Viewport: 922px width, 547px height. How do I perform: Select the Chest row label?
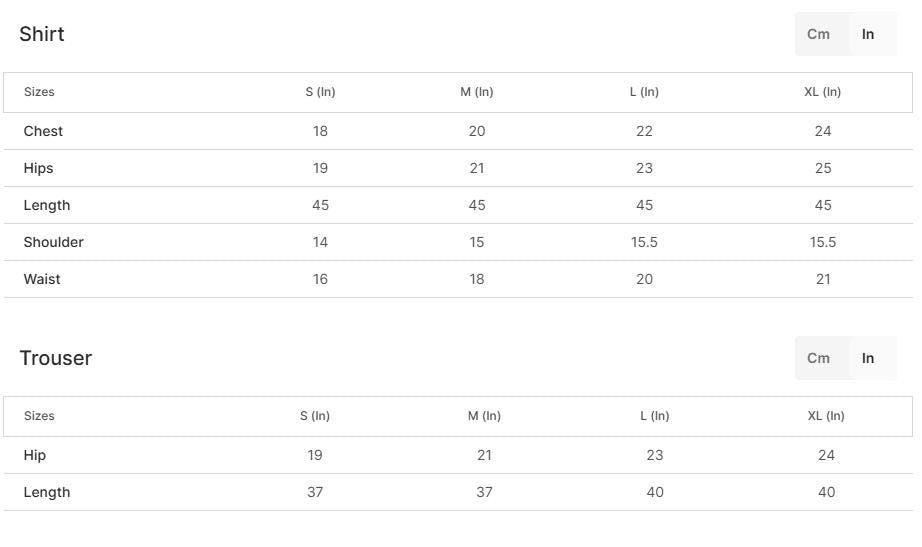point(43,131)
